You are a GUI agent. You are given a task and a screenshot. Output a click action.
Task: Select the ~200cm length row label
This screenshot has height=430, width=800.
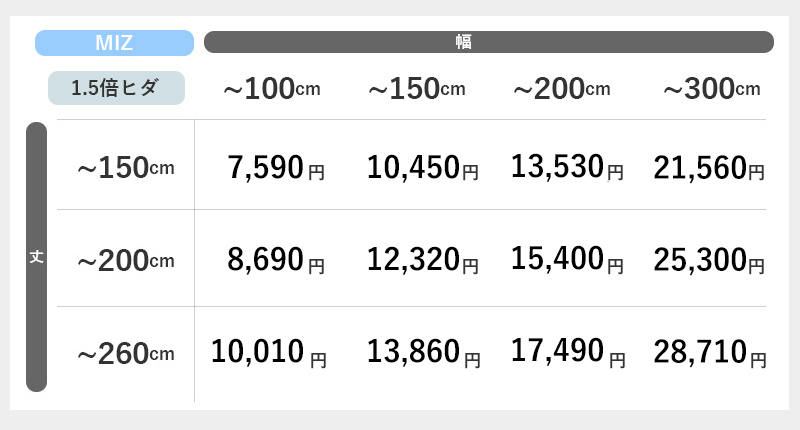point(126,261)
